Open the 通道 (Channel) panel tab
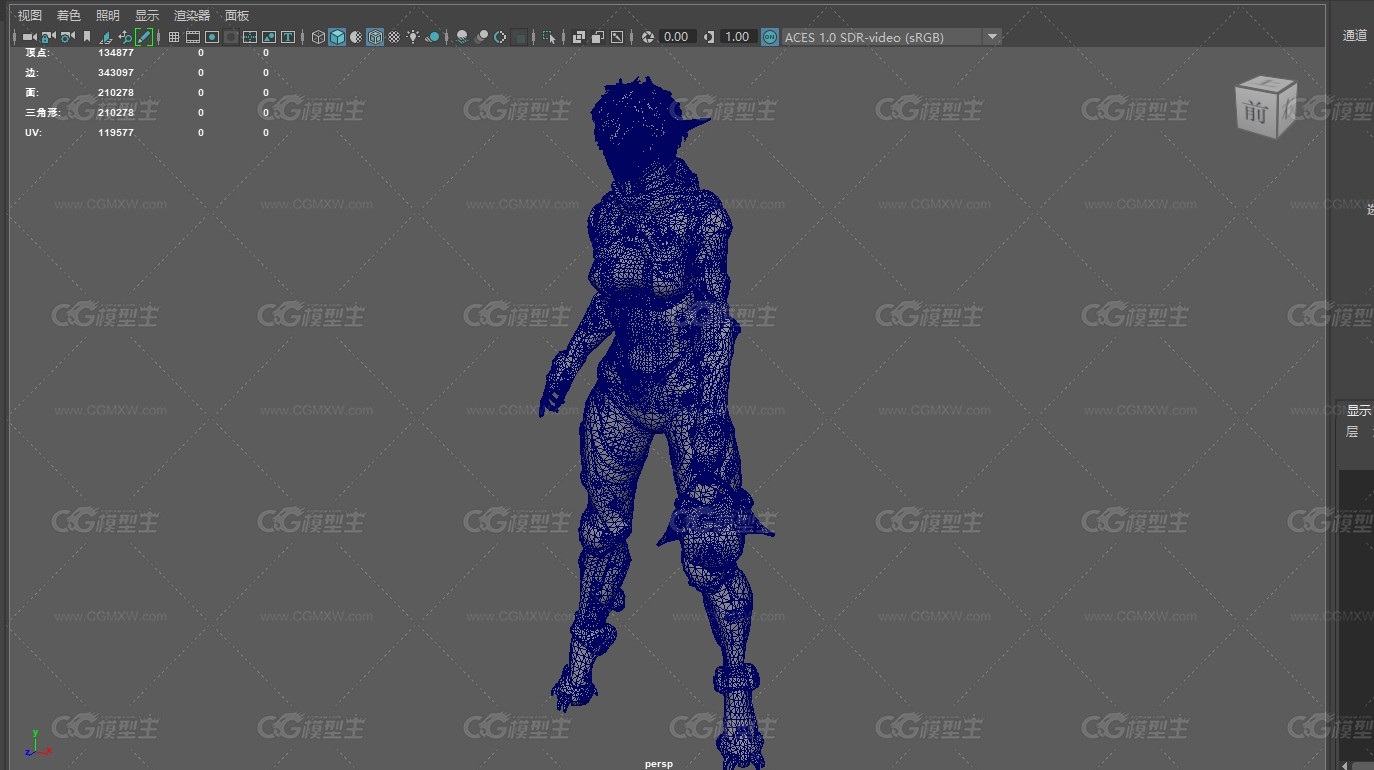1374x770 pixels. coord(1355,36)
